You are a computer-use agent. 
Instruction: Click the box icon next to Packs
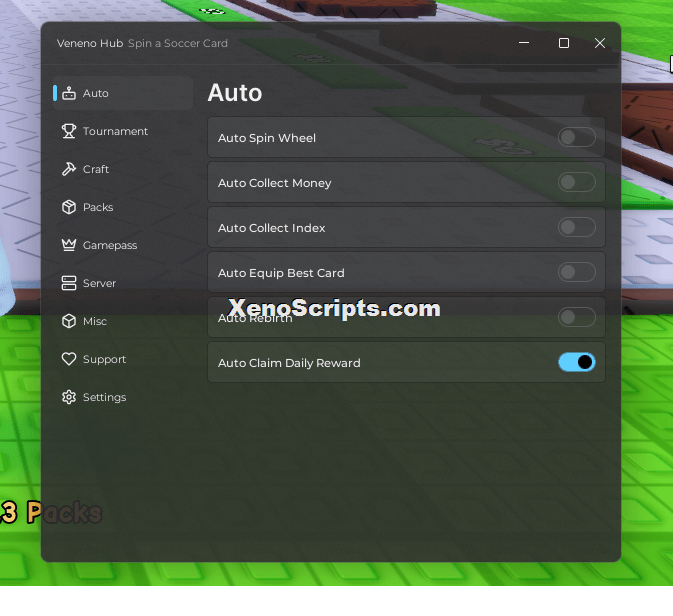click(x=69, y=207)
